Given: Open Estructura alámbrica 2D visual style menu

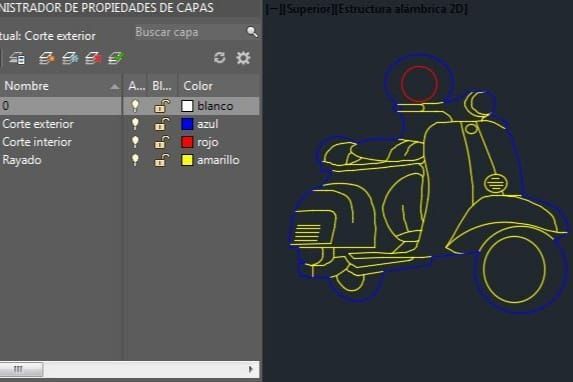Looking at the screenshot, I should (x=401, y=9).
